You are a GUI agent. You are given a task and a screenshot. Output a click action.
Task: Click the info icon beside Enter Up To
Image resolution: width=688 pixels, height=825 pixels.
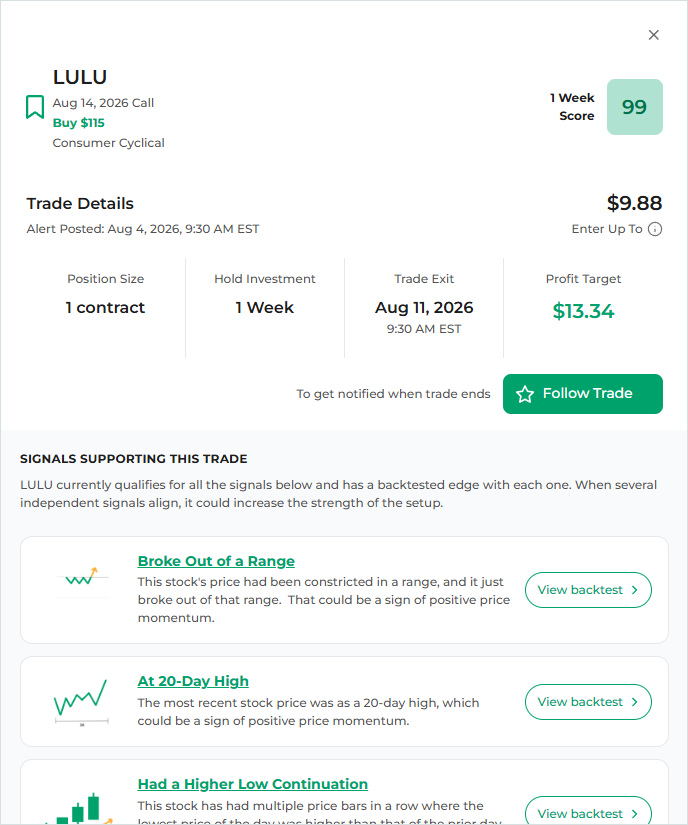click(655, 229)
